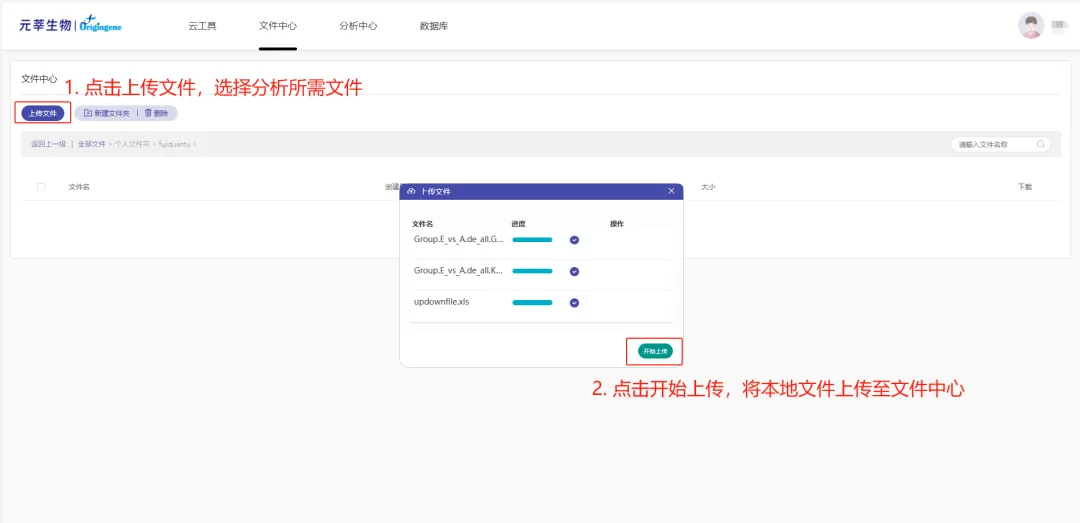Select Group.E_vs_A.de_all.K... file name
Image resolution: width=1080 pixels, height=523 pixels.
pyautogui.click(x=459, y=271)
